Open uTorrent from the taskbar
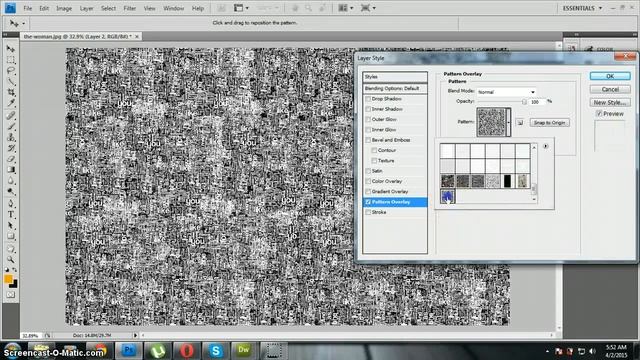The width and height of the screenshot is (640, 360). tap(158, 350)
